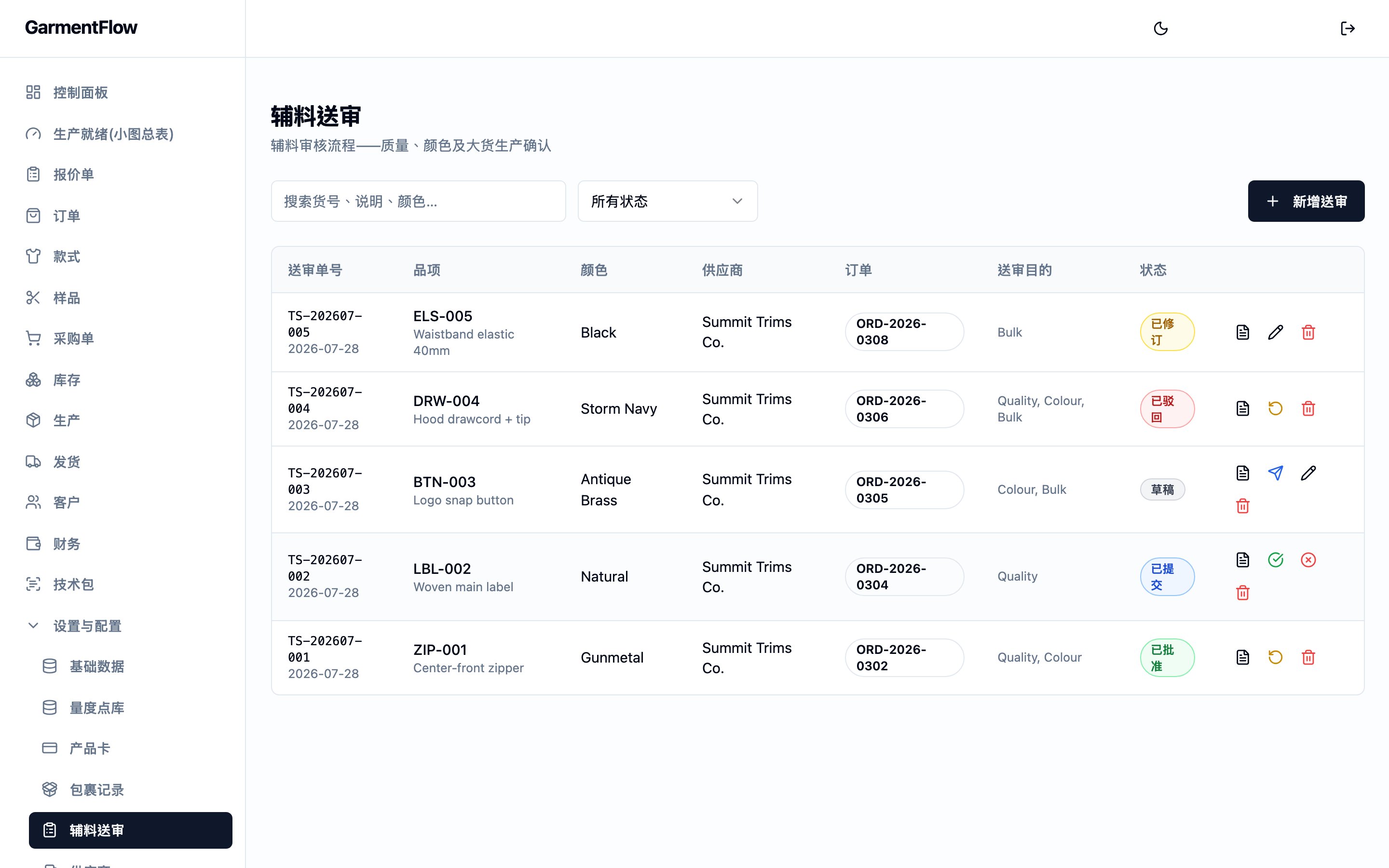Reject the LBL-002 submission with the X icon
Viewport: 1389px width, 868px height.
click(1308, 560)
